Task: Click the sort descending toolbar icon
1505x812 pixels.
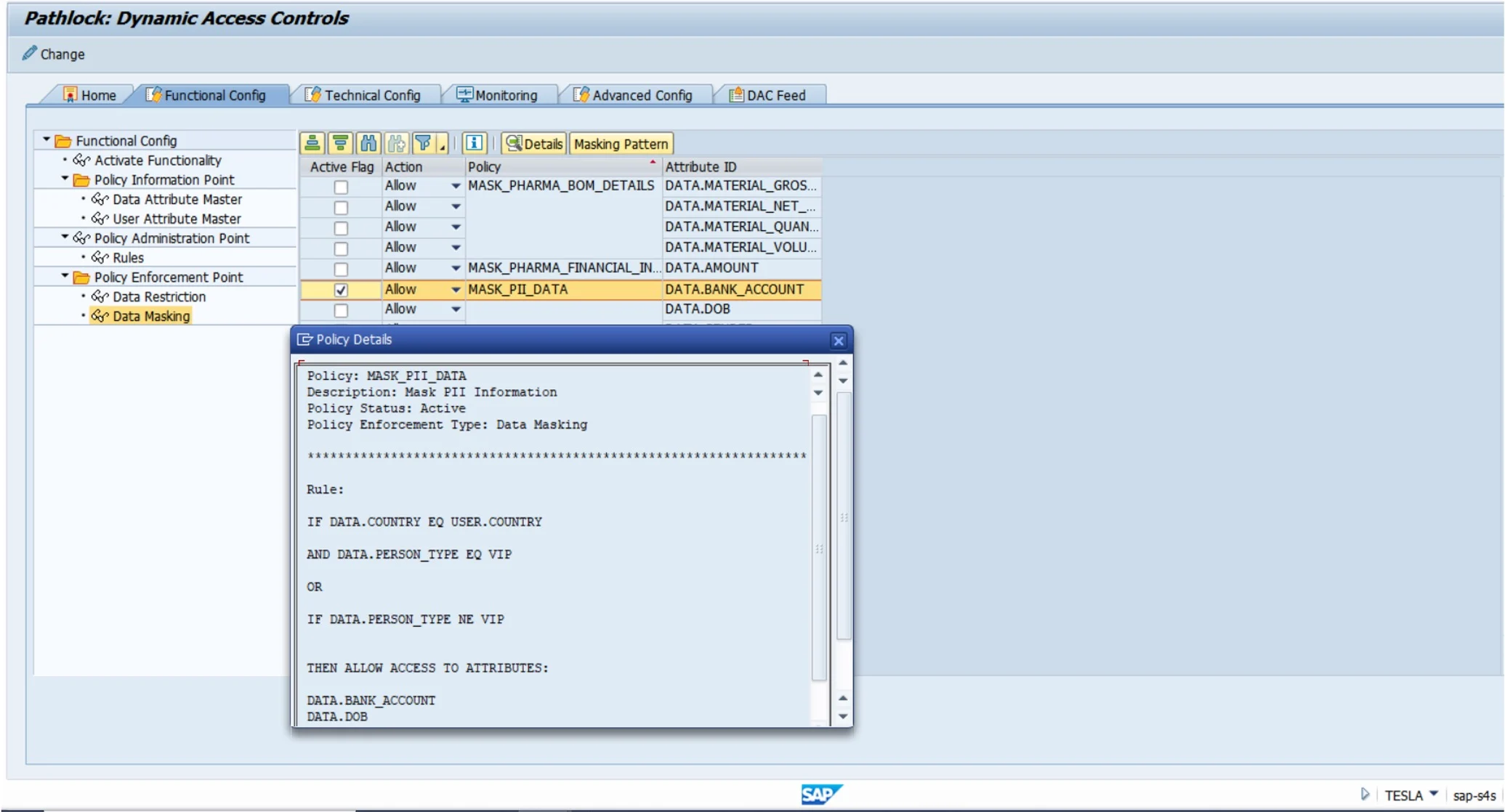Action: (340, 143)
